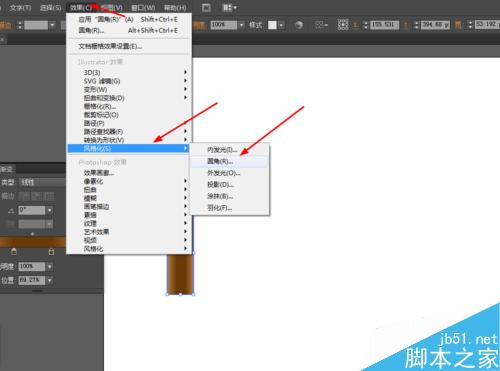The height and width of the screenshot is (371, 500).
Task: Click the X coordinate field 155.531
Action: (384, 25)
